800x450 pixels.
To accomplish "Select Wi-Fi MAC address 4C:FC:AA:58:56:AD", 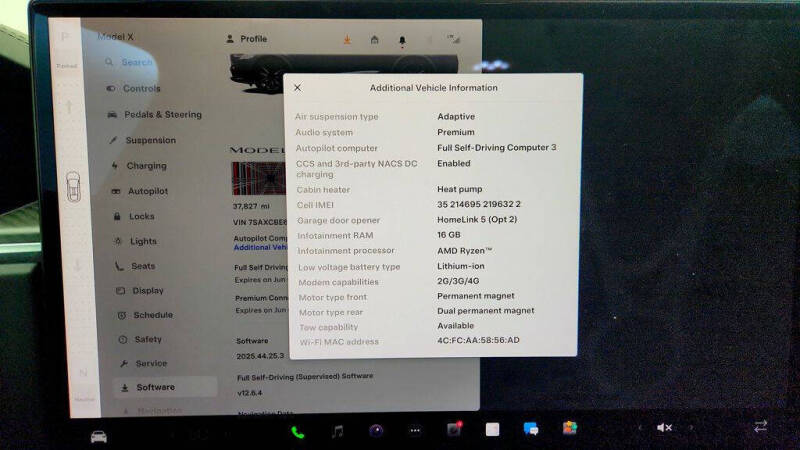I will 478,340.
